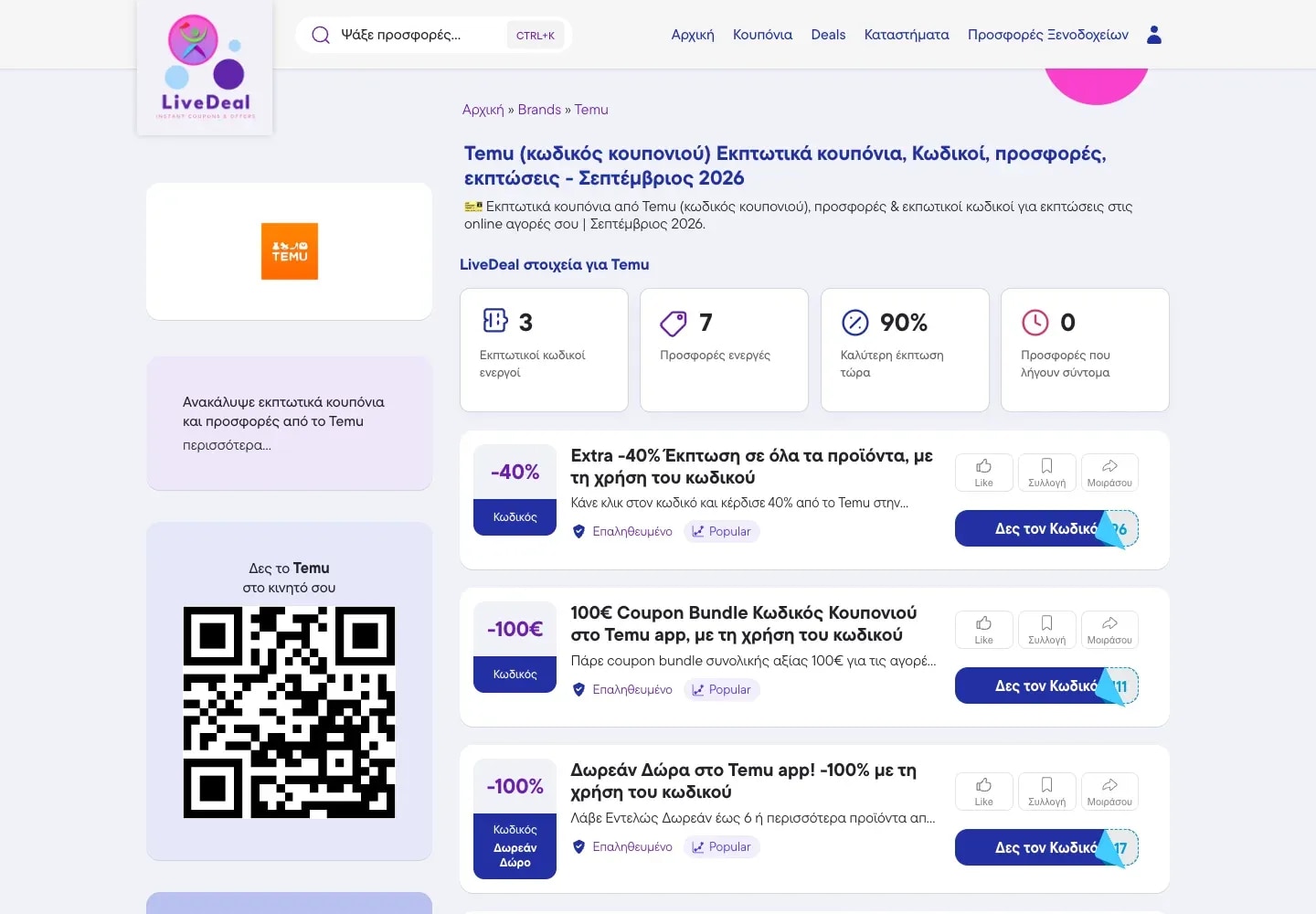Share the 100€ Coupon Bundle offer
1316x914 pixels.
[x=1109, y=630]
